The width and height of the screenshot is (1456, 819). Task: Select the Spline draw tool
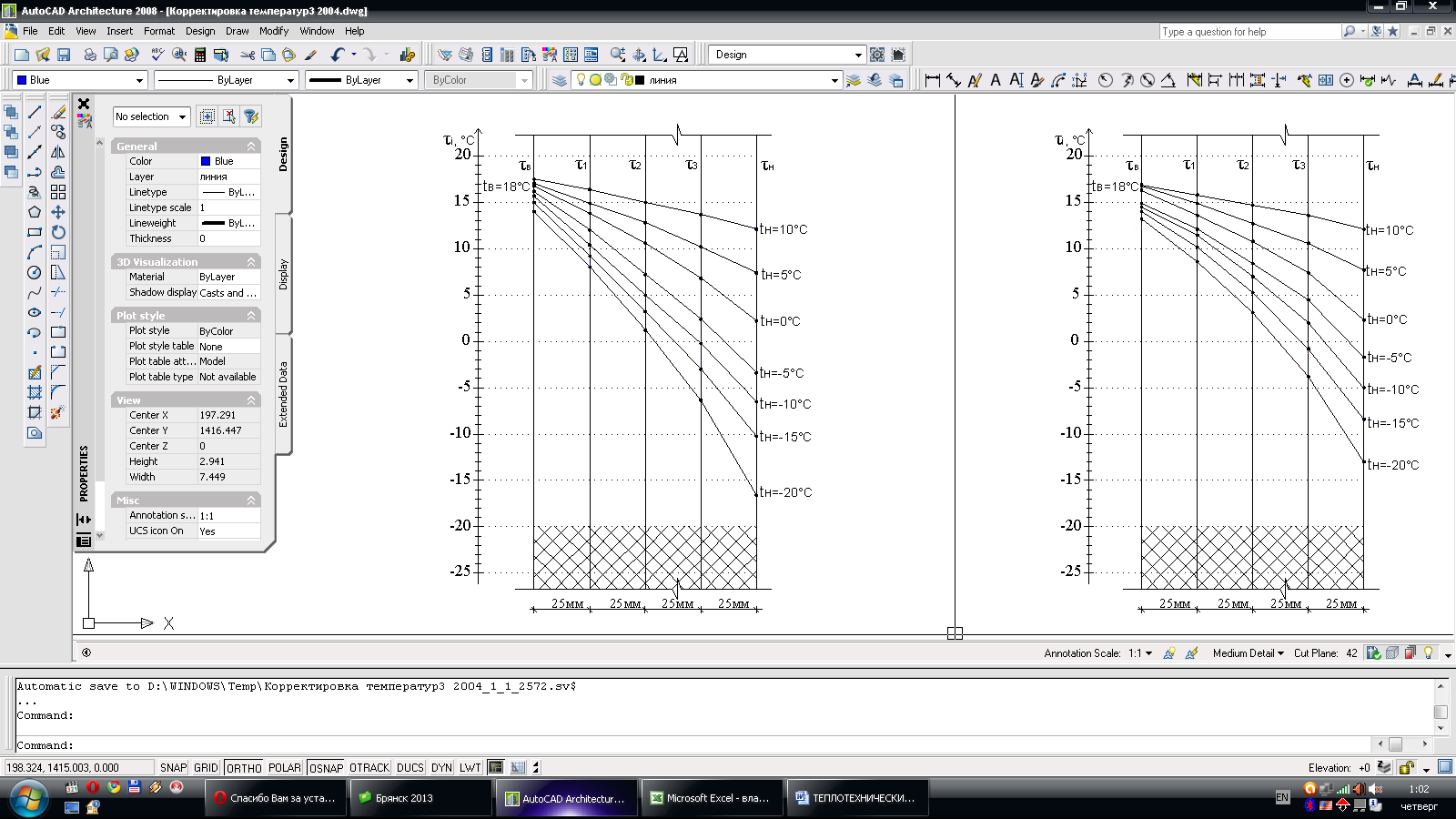point(35,292)
